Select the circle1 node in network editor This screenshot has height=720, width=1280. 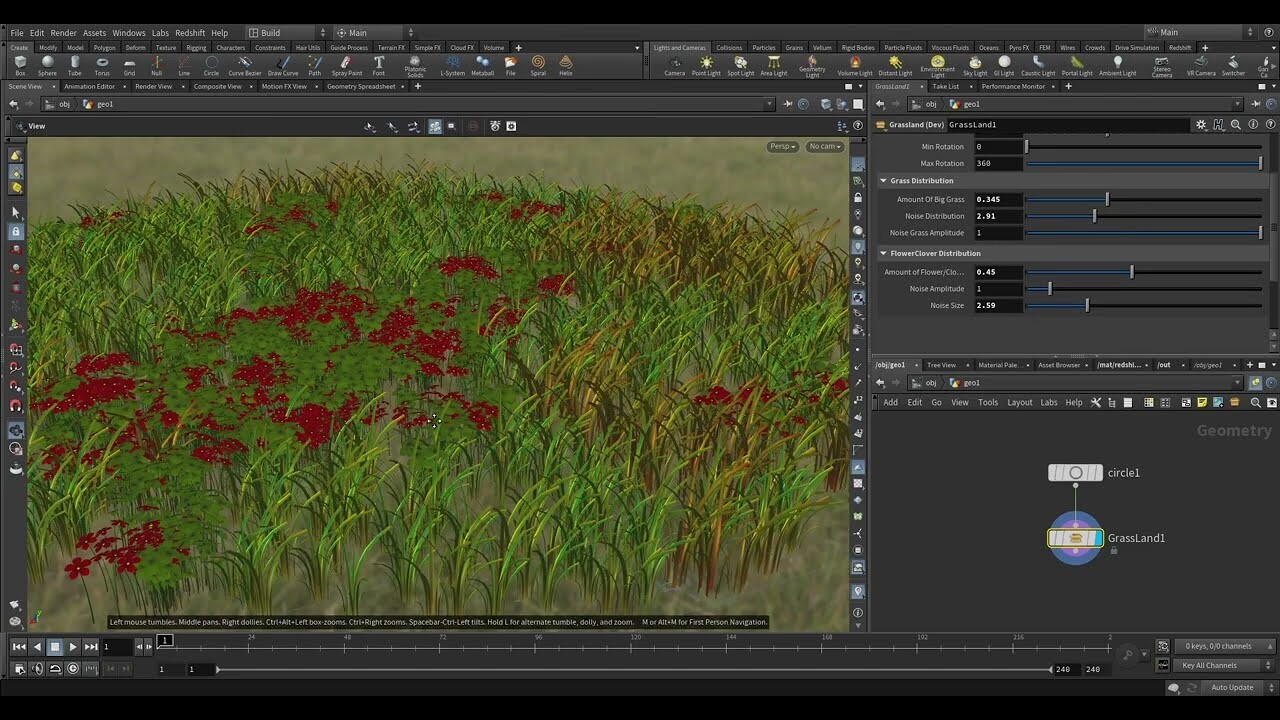click(x=1075, y=472)
